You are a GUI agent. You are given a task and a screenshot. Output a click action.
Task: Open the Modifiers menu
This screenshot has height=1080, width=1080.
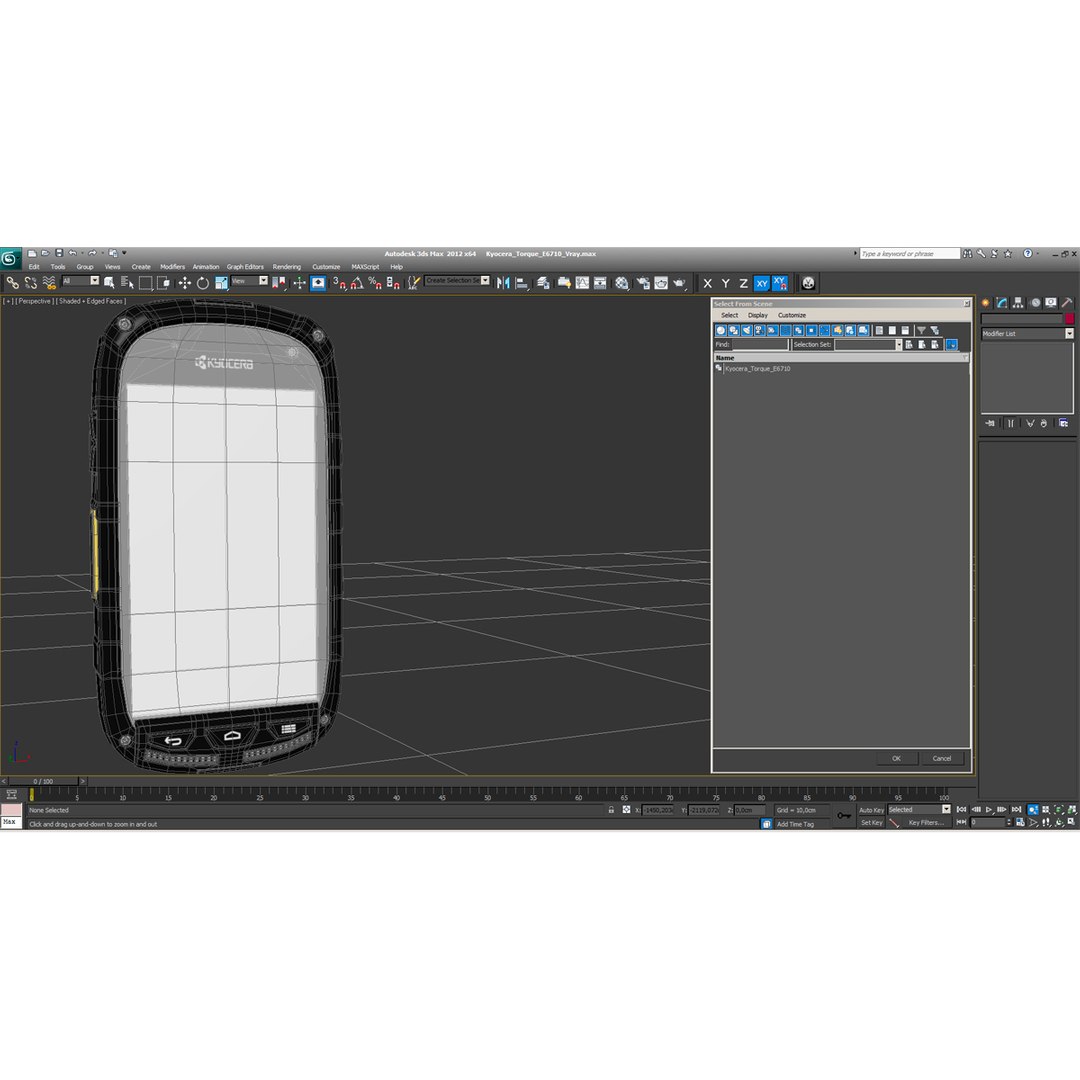(x=172, y=267)
